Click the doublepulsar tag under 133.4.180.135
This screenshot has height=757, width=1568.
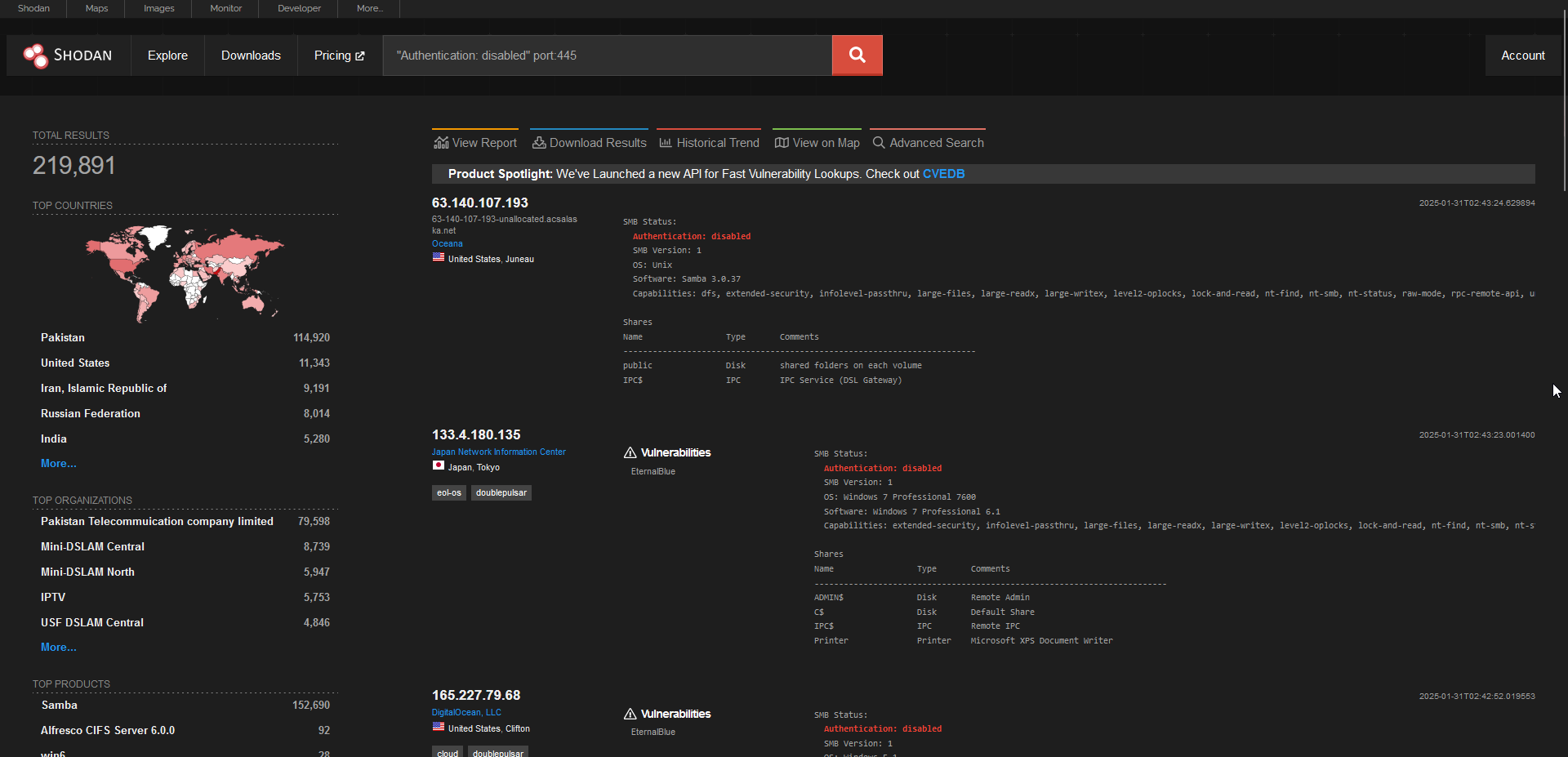(x=501, y=492)
